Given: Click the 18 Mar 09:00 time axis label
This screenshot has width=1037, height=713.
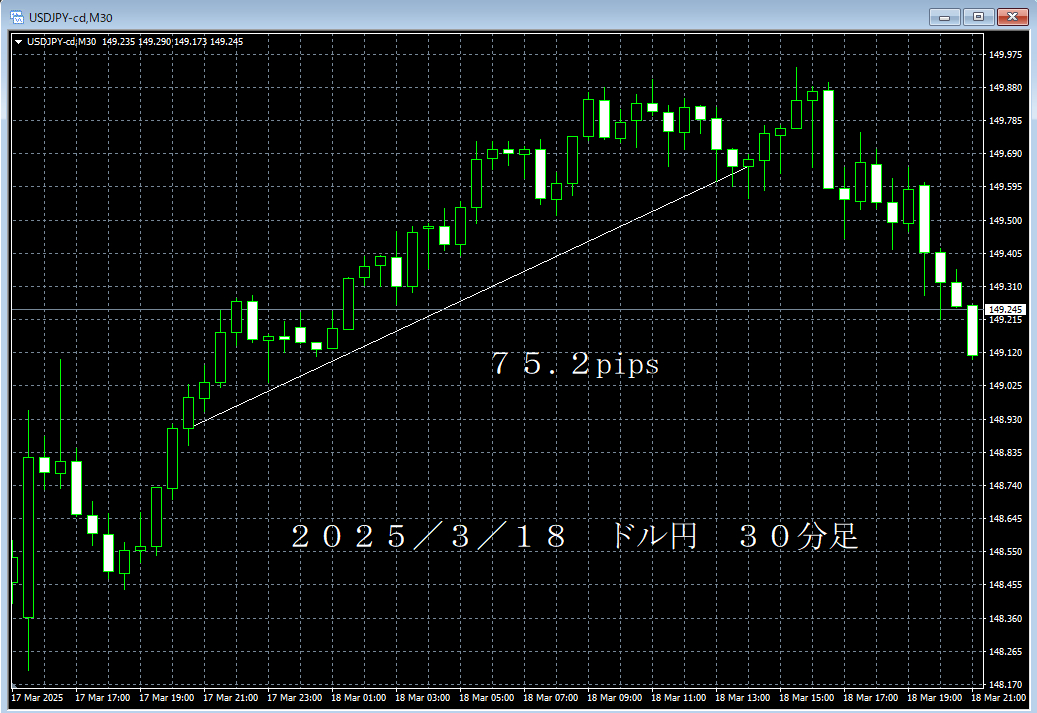Looking at the screenshot, I should click(x=614, y=698).
